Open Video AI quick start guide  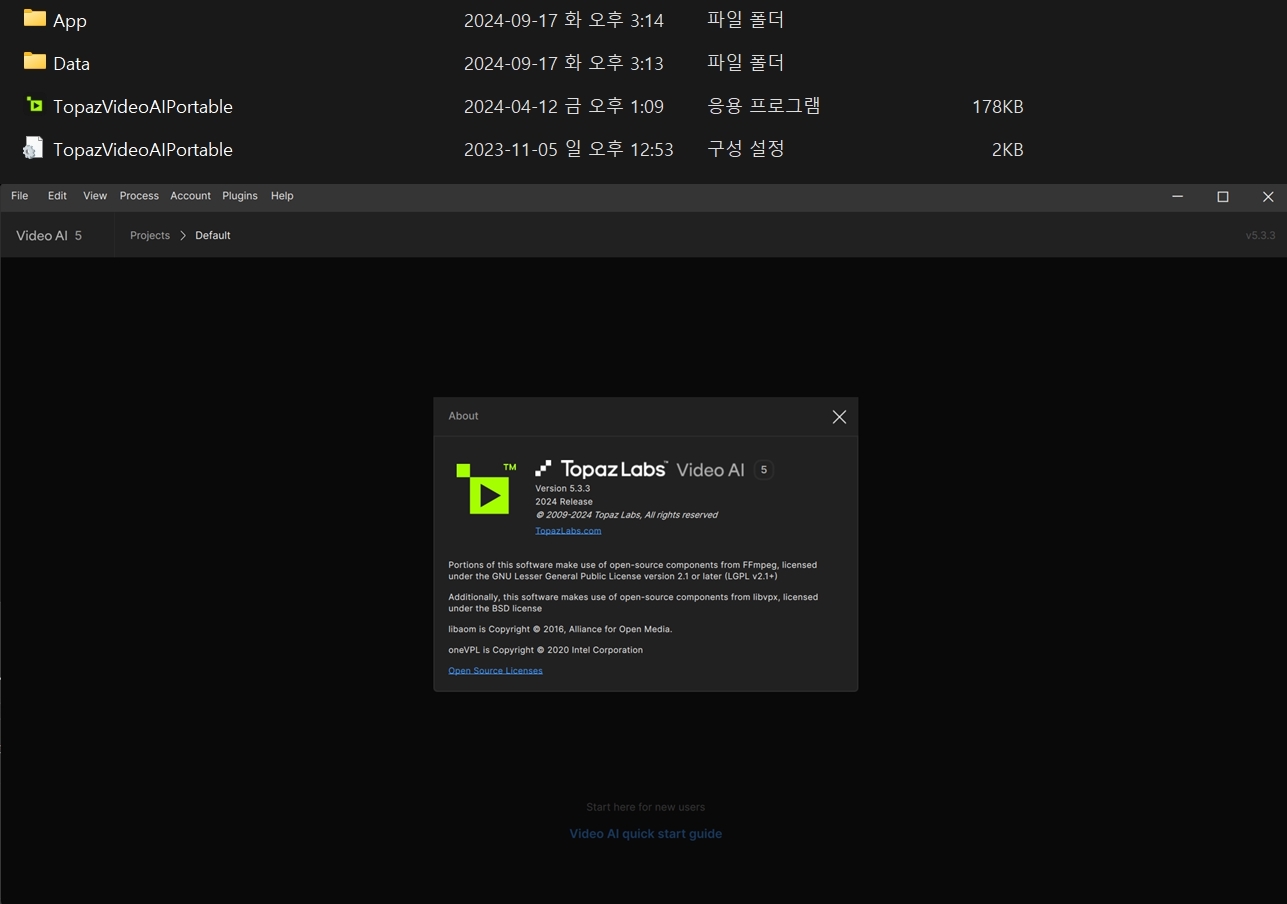pos(645,834)
